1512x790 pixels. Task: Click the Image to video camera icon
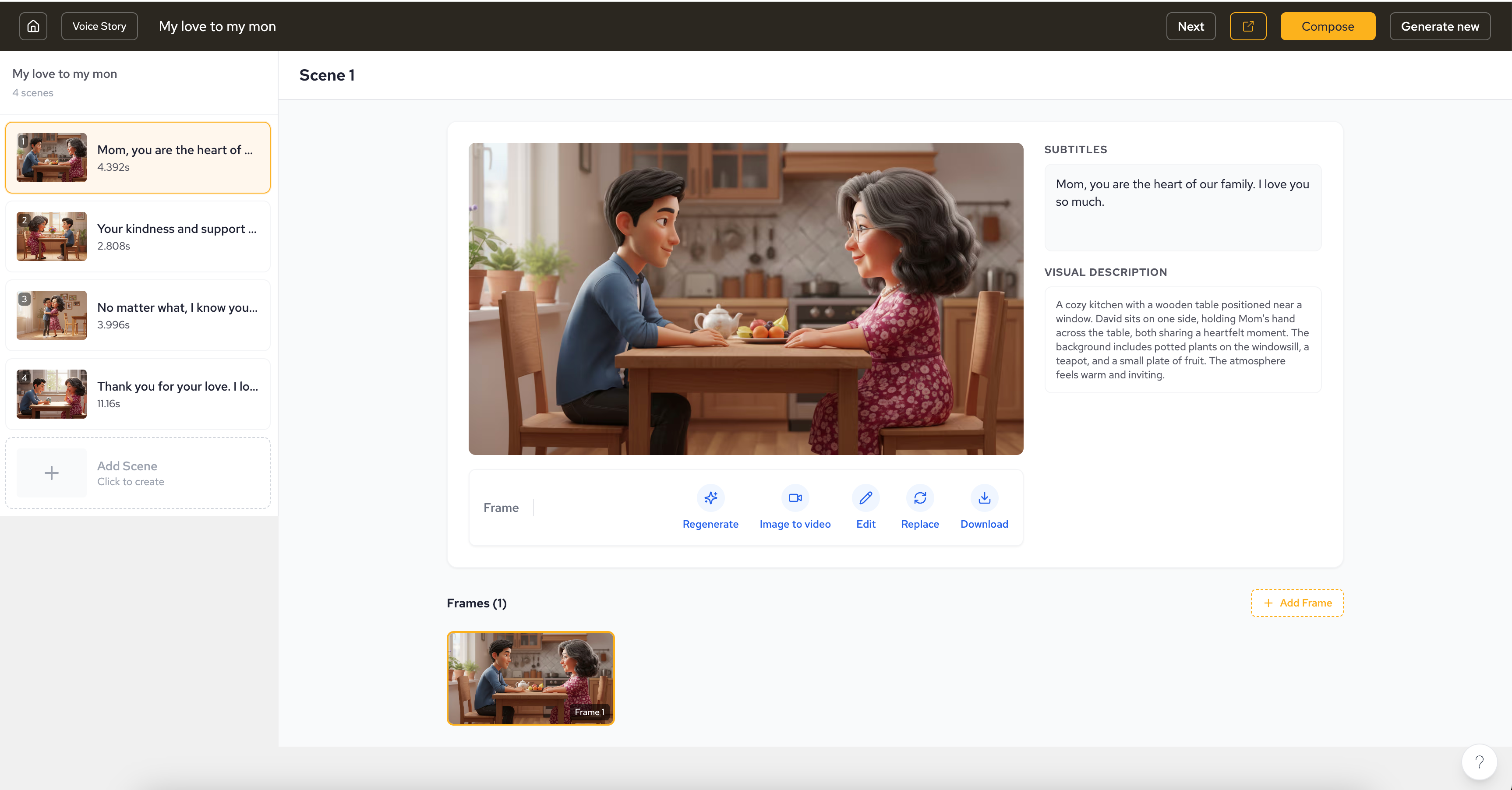point(795,498)
